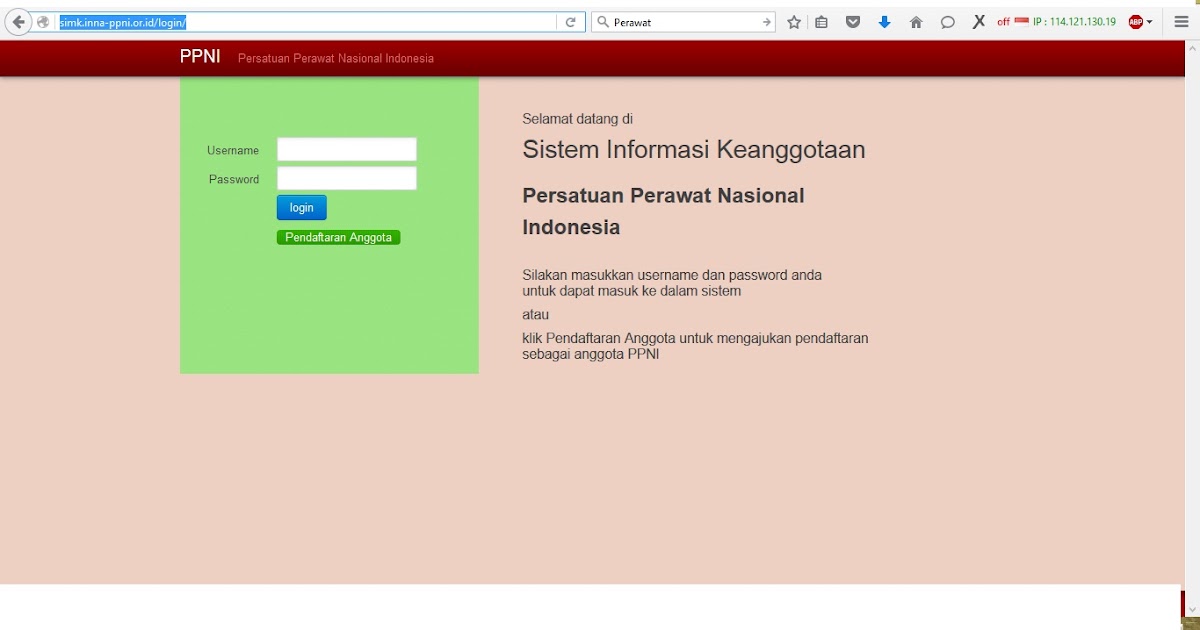
Task: Open the Firefox Hello chat icon
Action: 948,22
